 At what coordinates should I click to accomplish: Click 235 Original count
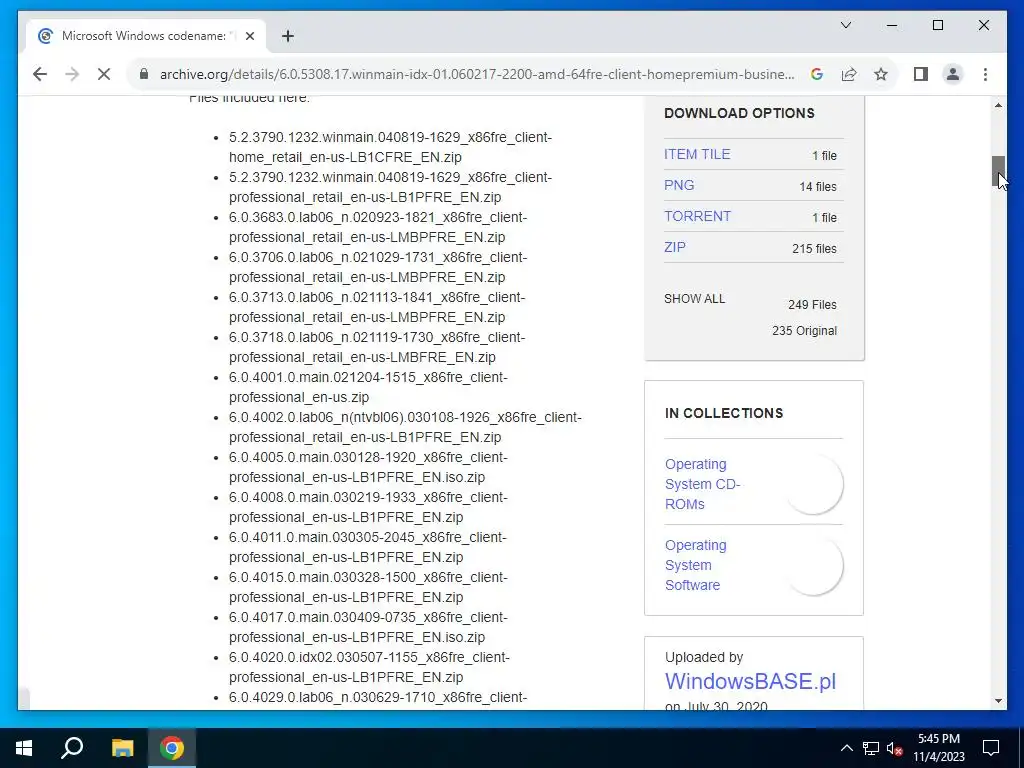[804, 331]
